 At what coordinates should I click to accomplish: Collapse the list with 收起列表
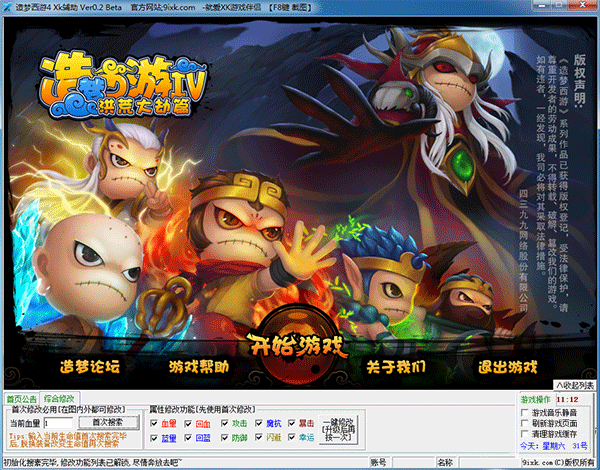pyautogui.click(x=575, y=385)
